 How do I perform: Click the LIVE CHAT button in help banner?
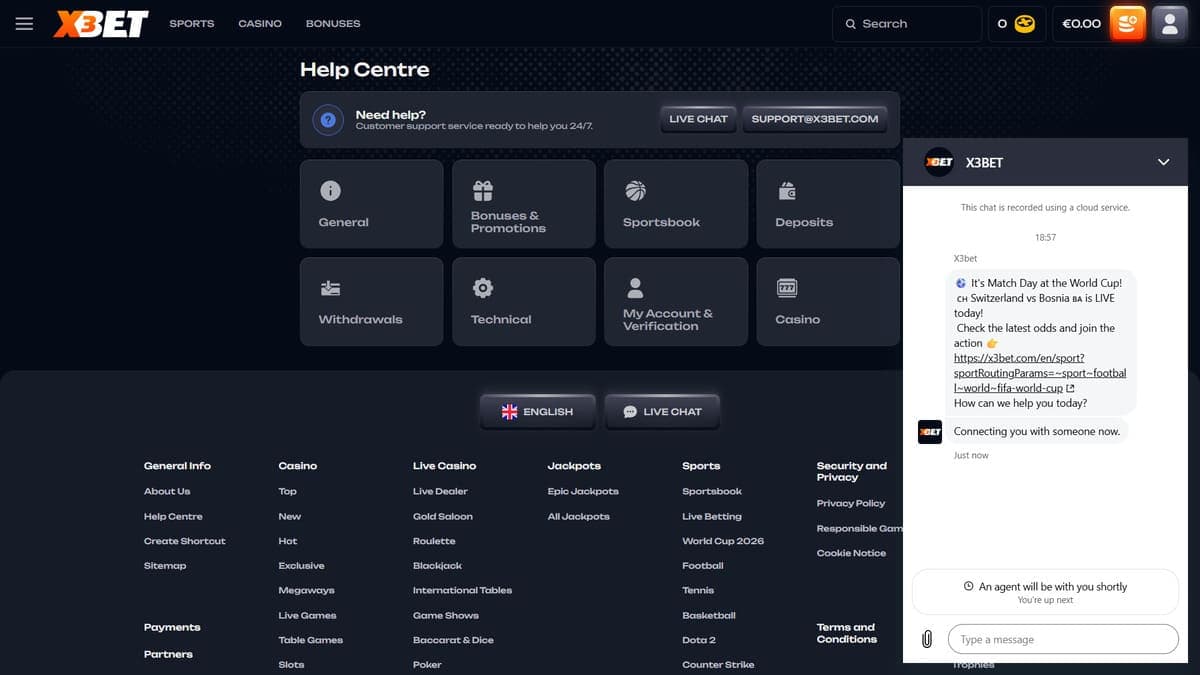tap(698, 119)
